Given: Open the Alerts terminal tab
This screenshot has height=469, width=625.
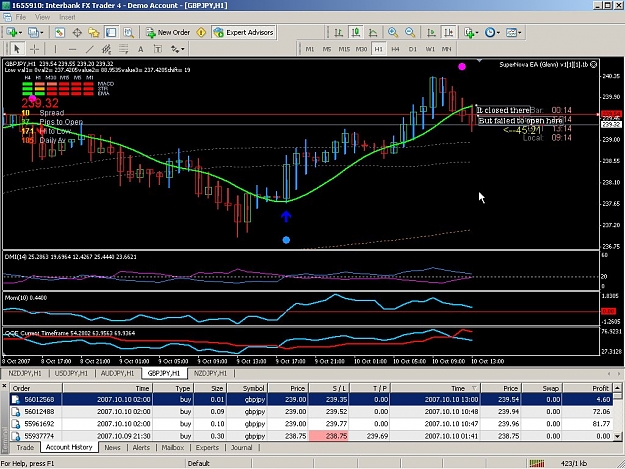Looking at the screenshot, I should point(141,447).
